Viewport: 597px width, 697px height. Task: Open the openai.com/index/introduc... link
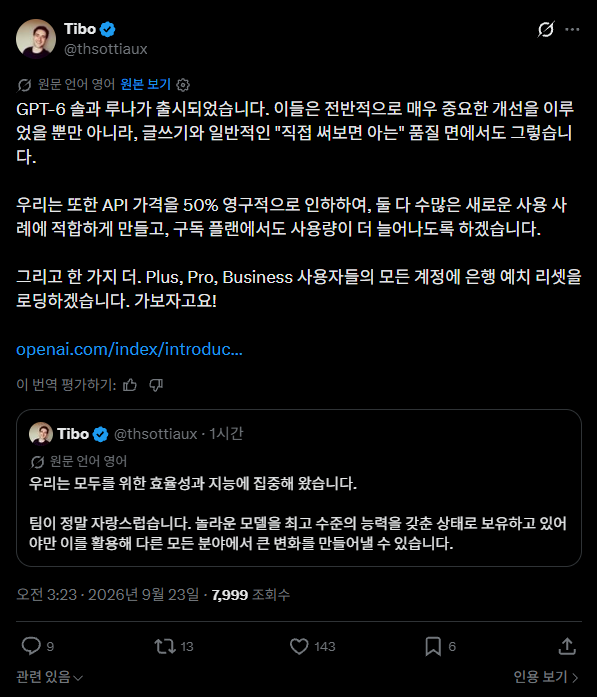point(129,349)
